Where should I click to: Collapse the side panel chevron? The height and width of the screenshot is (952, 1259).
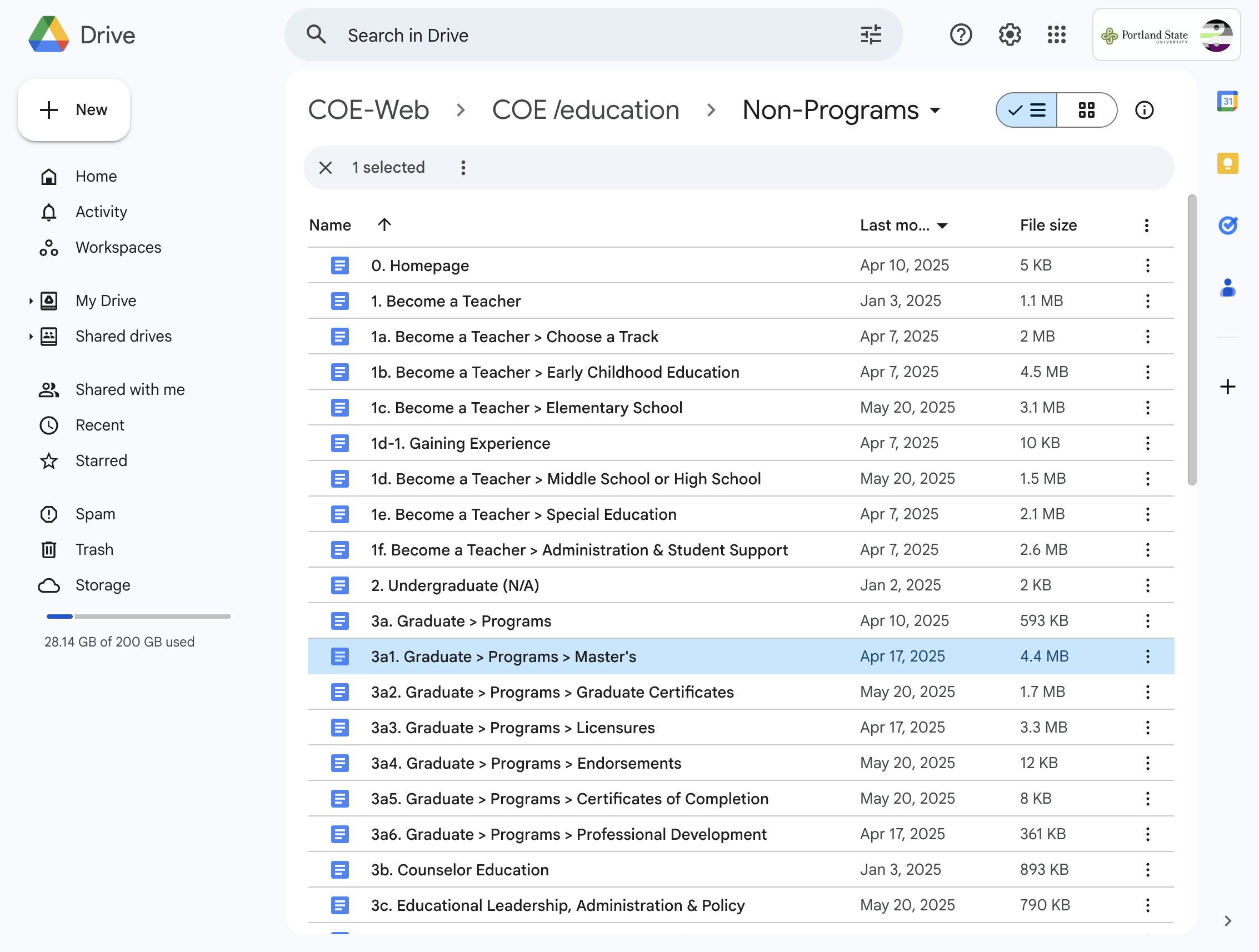[1228, 920]
